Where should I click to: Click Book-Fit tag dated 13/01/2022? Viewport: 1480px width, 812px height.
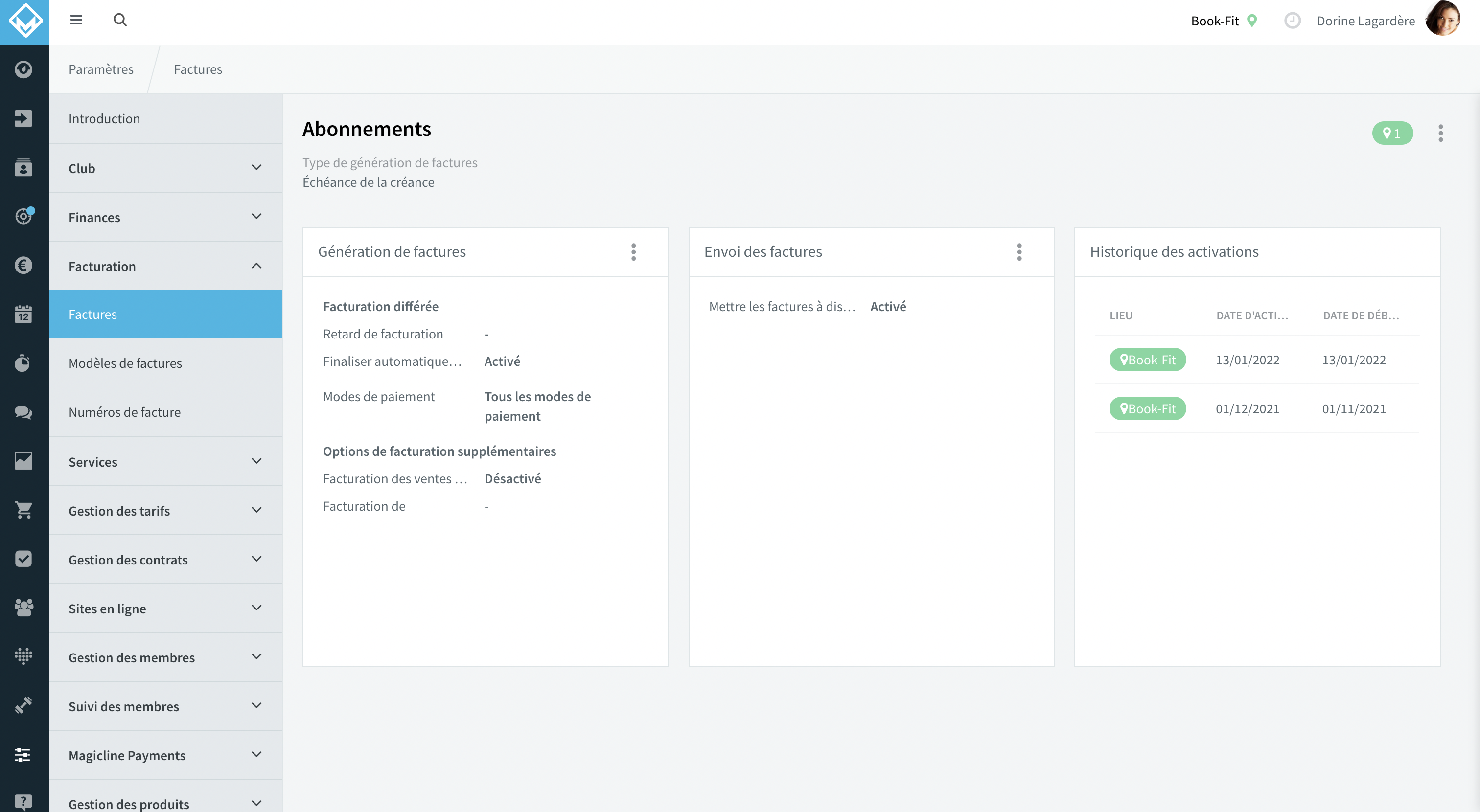pyautogui.click(x=1147, y=360)
